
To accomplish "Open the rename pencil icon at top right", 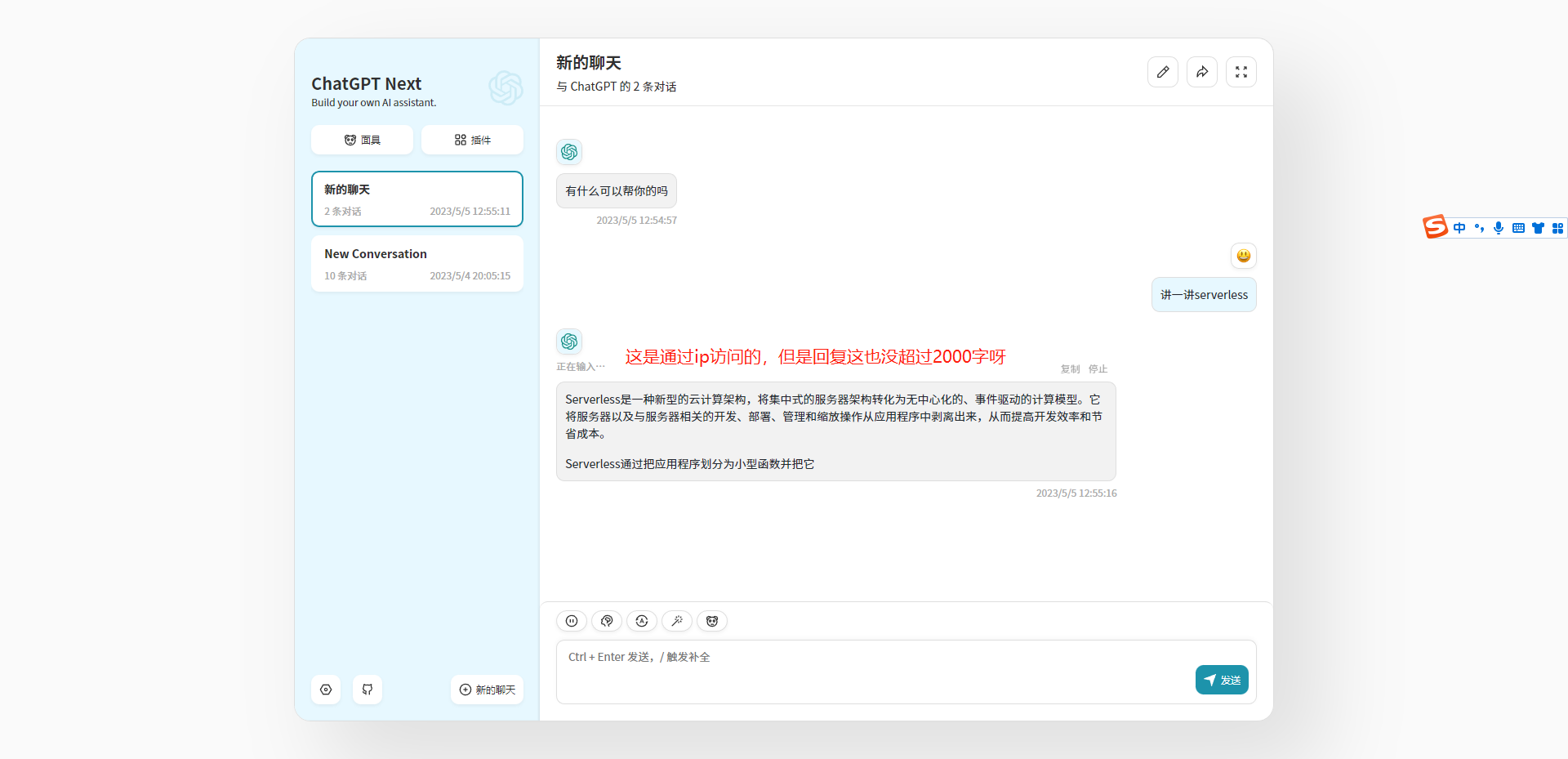I will pyautogui.click(x=1162, y=72).
